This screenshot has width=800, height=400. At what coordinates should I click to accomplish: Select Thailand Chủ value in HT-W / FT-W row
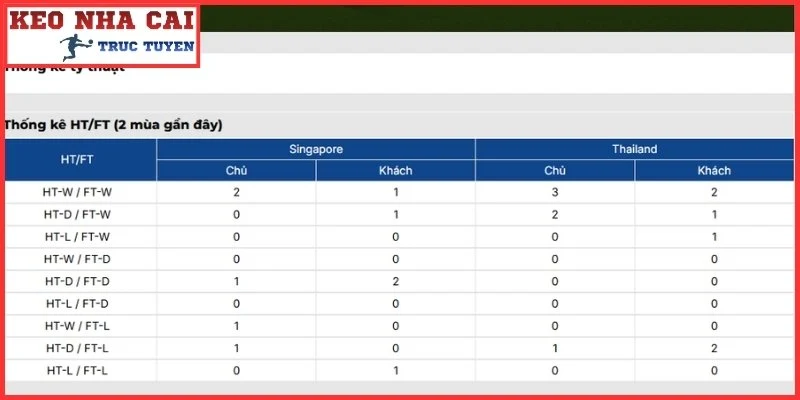click(555, 192)
